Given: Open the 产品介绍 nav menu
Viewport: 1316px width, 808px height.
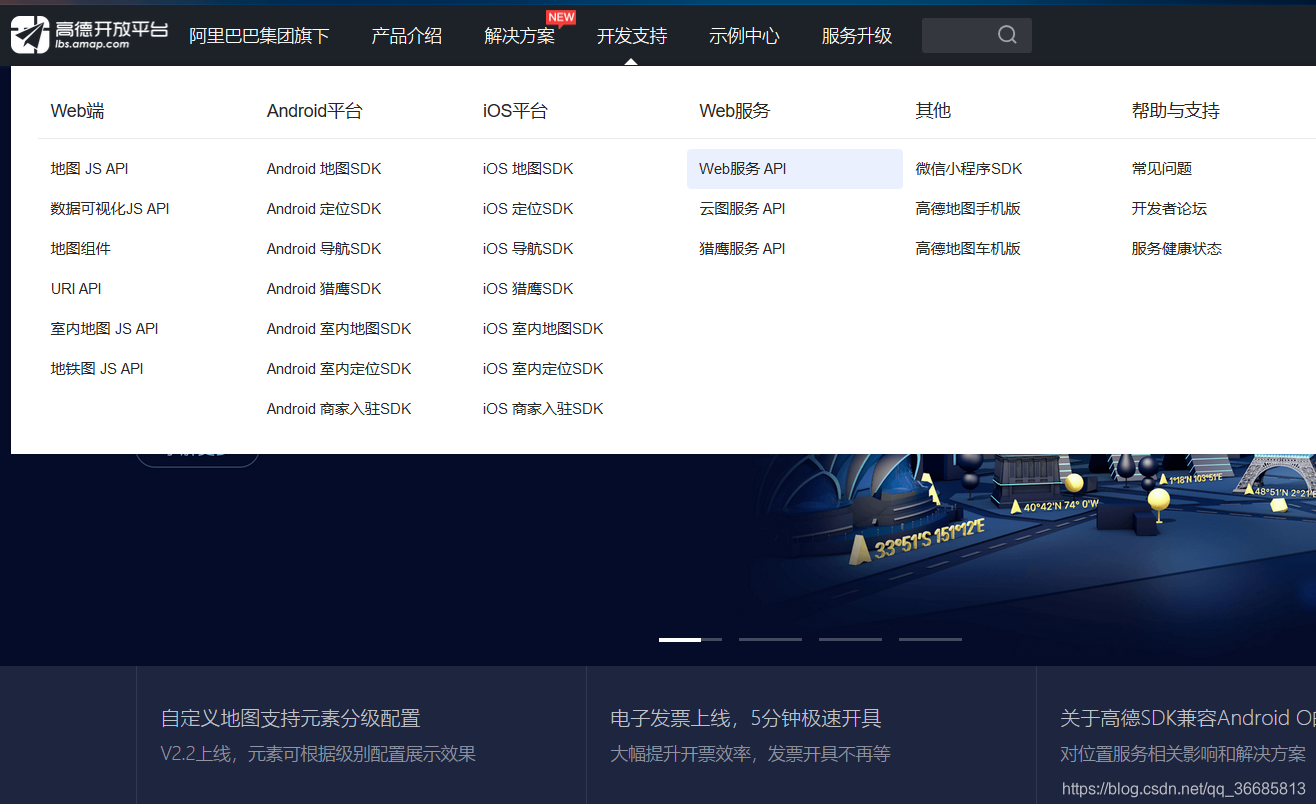Looking at the screenshot, I should point(406,36).
